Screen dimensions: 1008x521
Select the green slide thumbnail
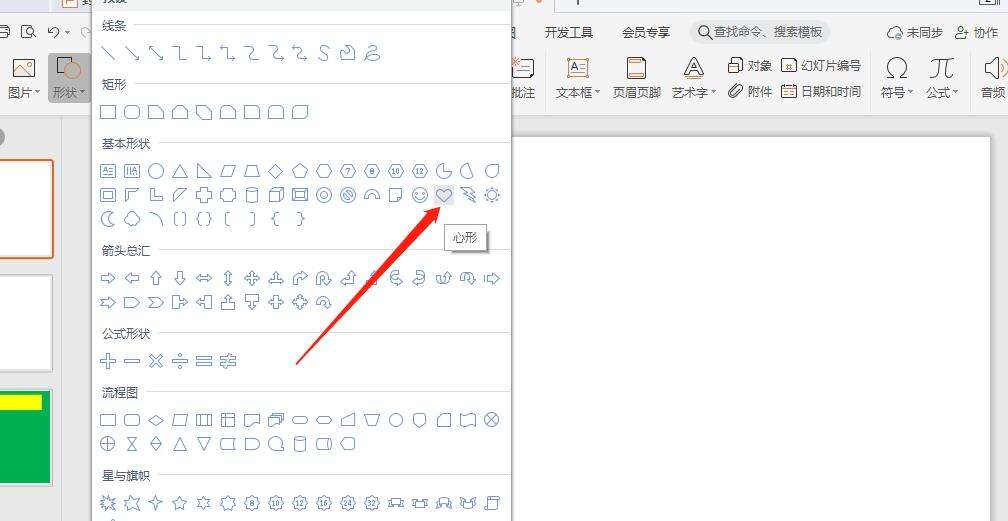coord(25,437)
